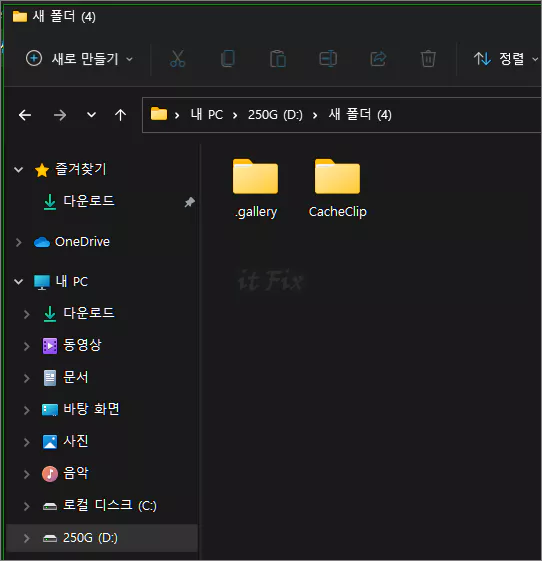The image size is (542, 561).
Task: Expand the 사진 tree node
Action: tap(26, 442)
